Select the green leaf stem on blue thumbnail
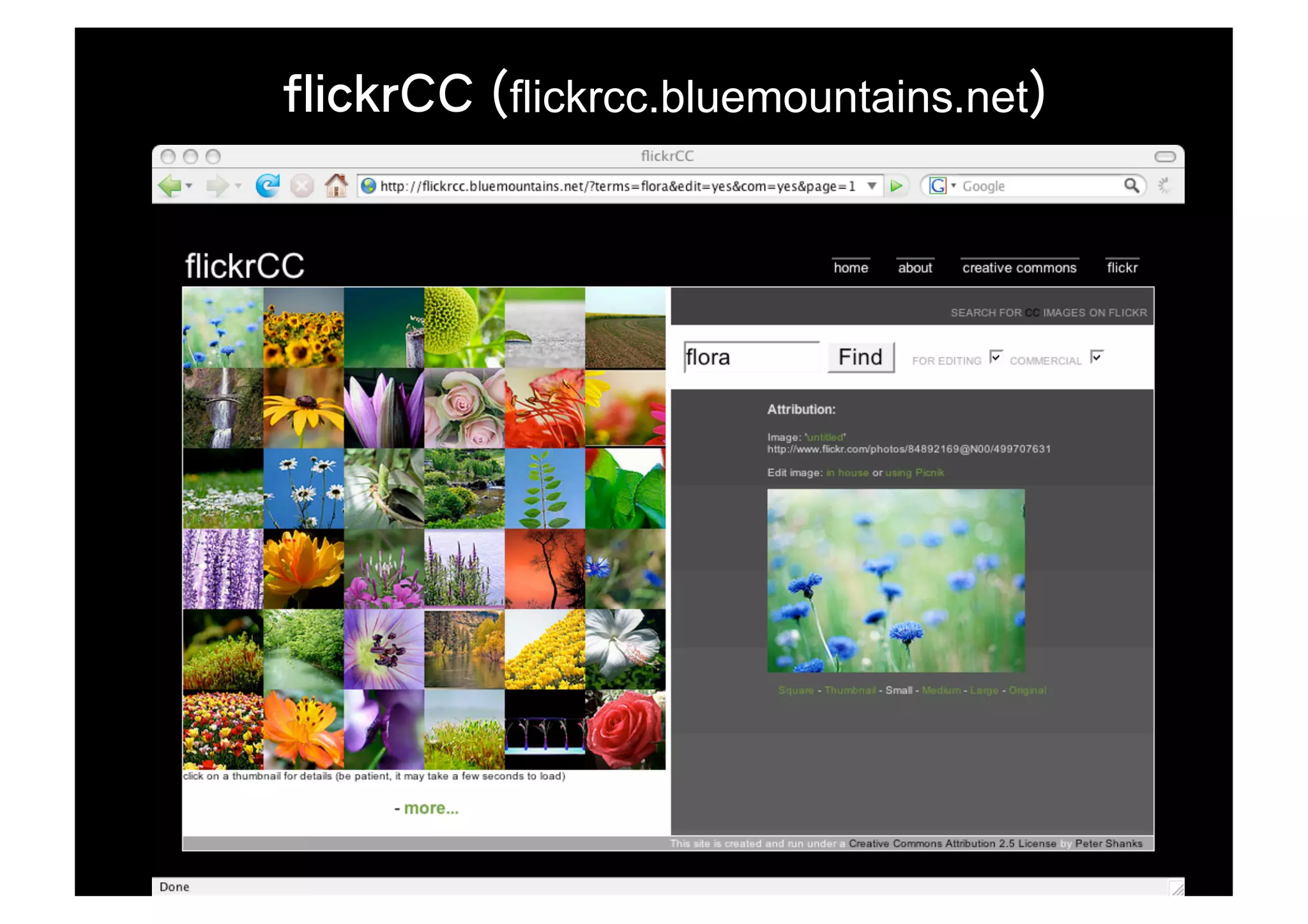 (545, 489)
